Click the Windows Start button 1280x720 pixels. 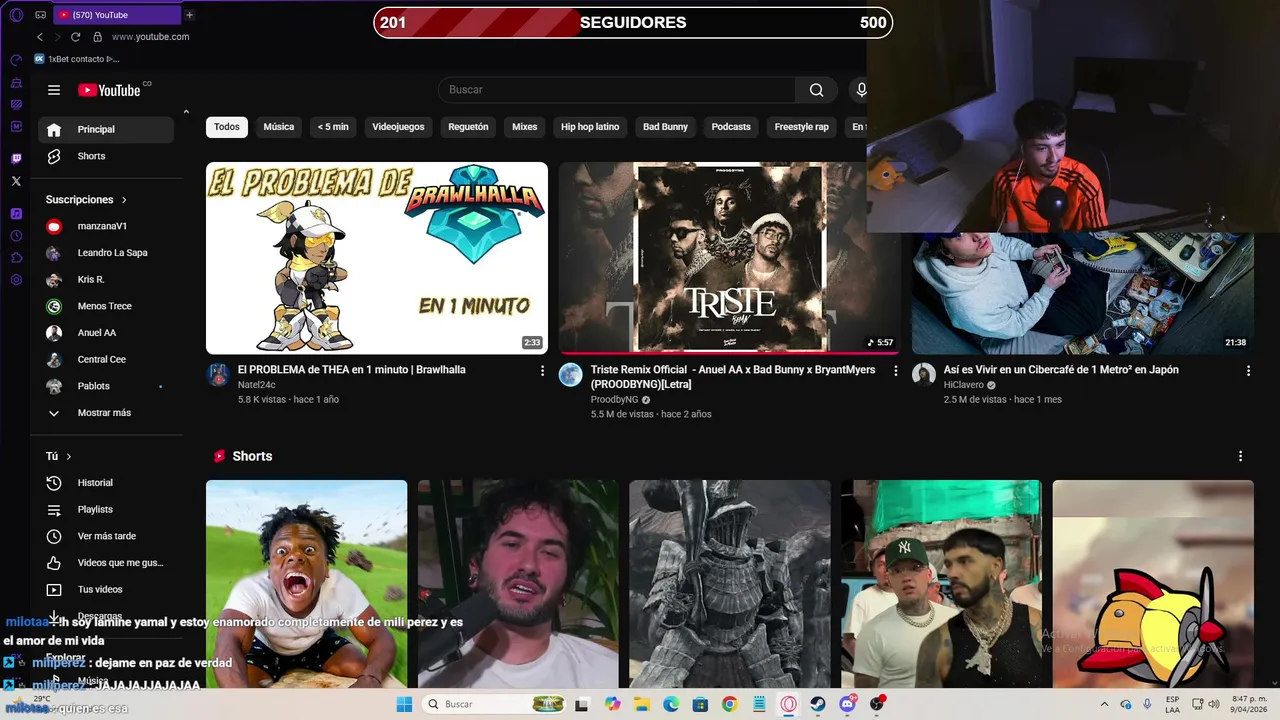click(x=404, y=704)
